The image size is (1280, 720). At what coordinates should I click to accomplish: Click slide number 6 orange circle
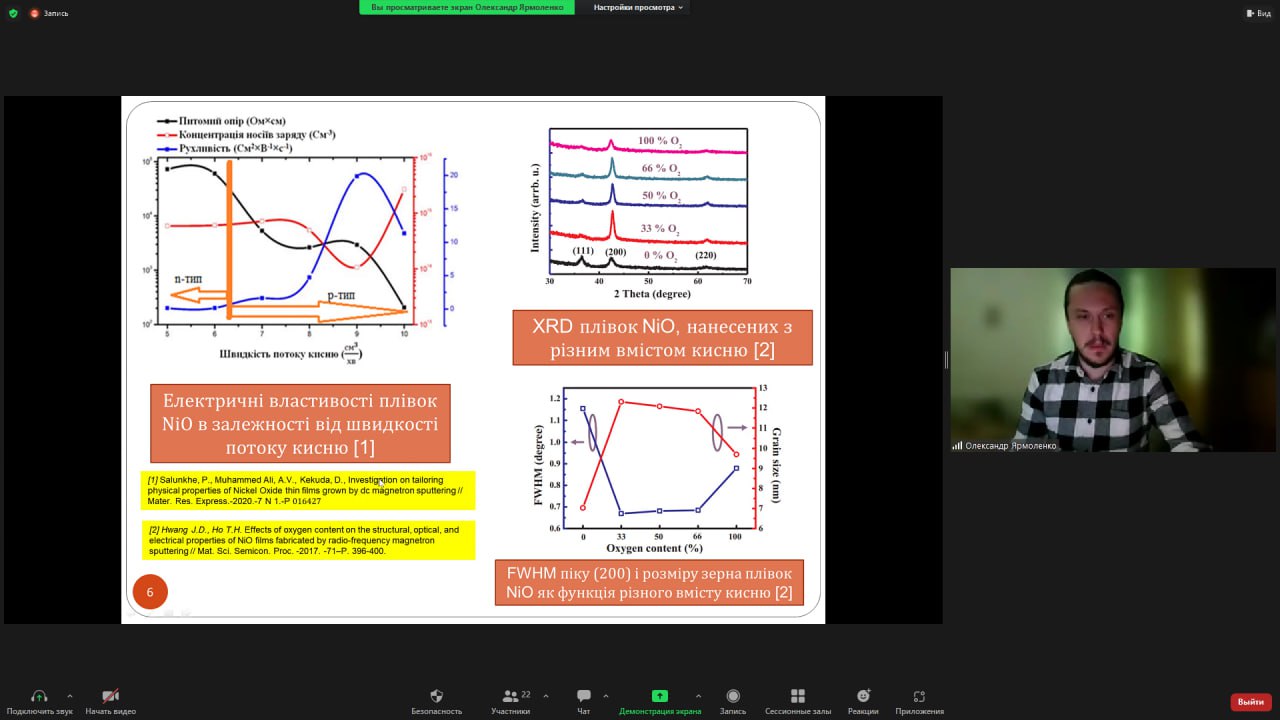(150, 592)
